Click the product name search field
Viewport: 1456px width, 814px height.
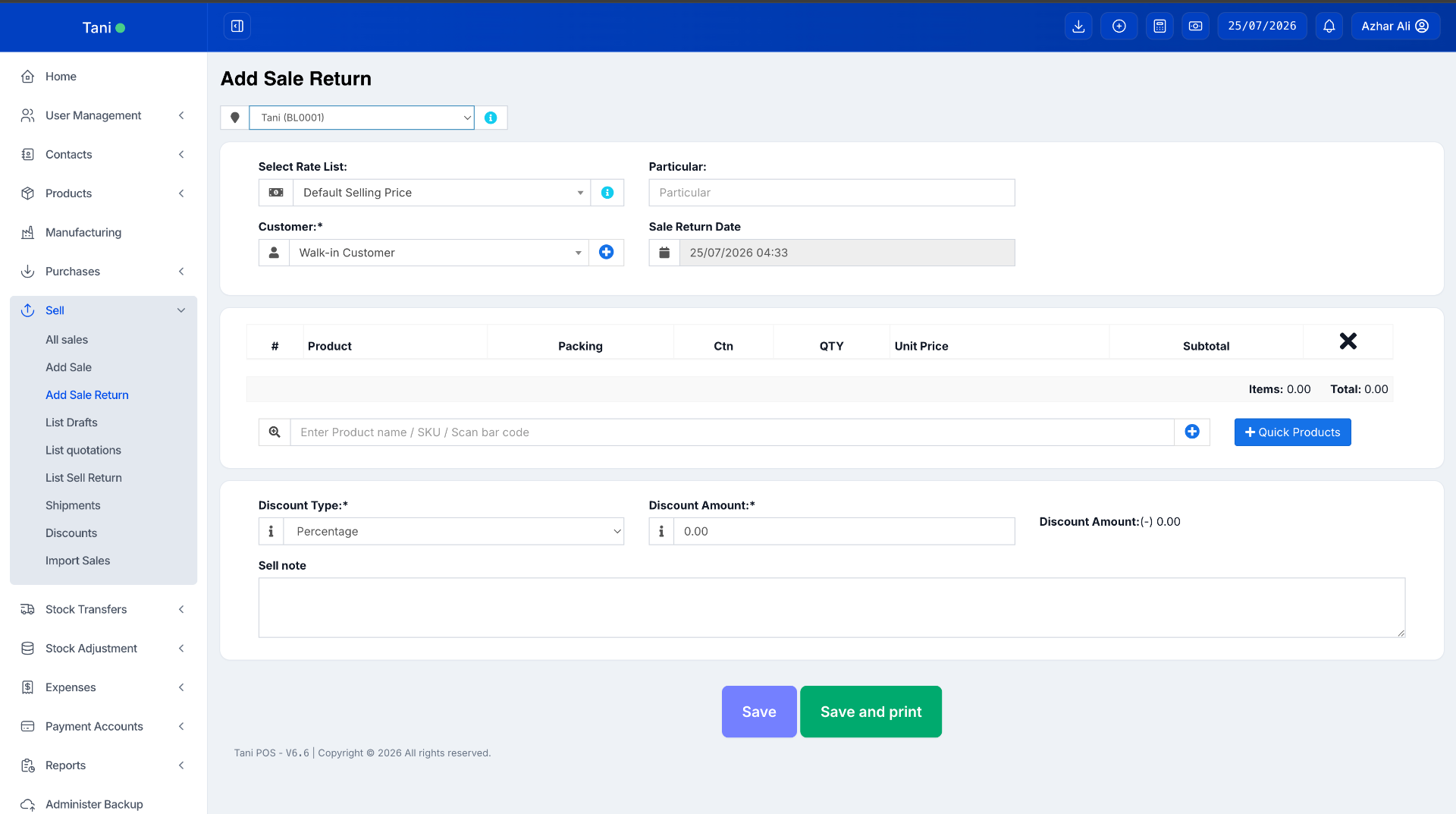pos(732,432)
